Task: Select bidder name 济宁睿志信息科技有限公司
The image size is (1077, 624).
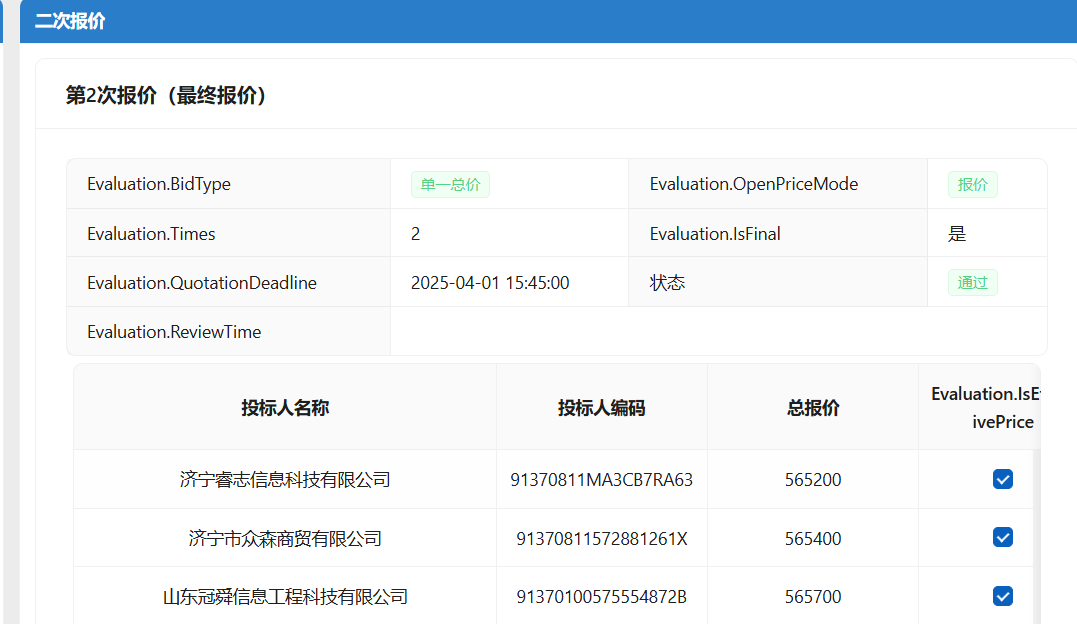Action: pos(285,480)
